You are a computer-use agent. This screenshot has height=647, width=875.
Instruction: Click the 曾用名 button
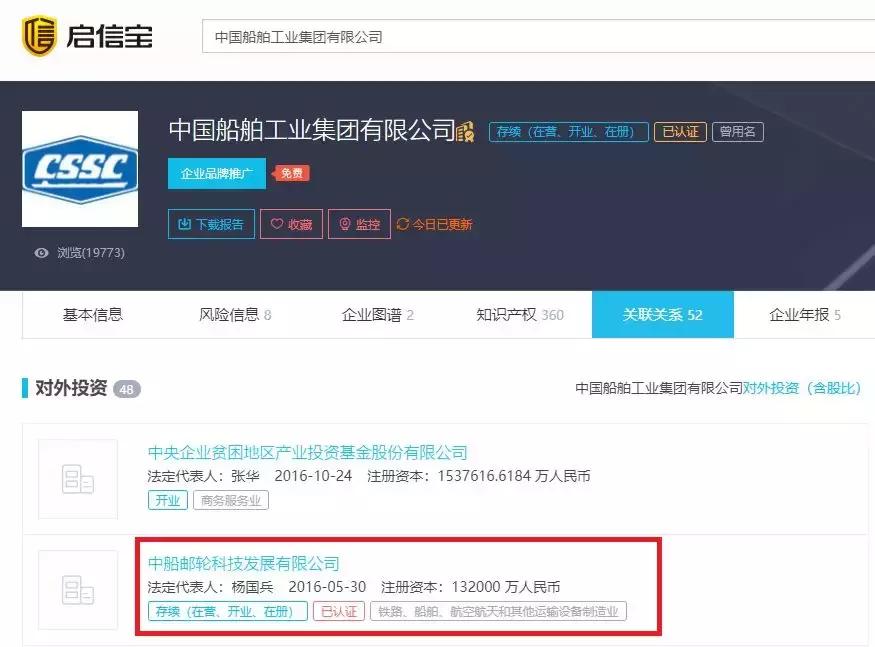coord(737,131)
